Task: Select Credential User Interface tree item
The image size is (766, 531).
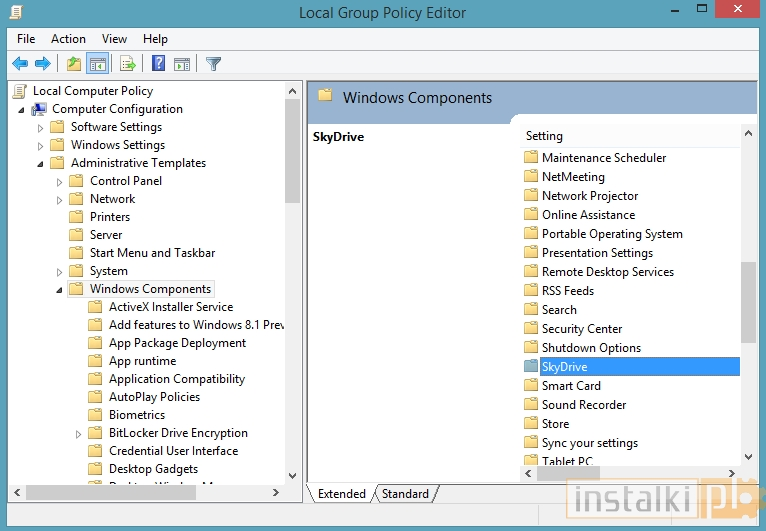Action: (x=173, y=450)
